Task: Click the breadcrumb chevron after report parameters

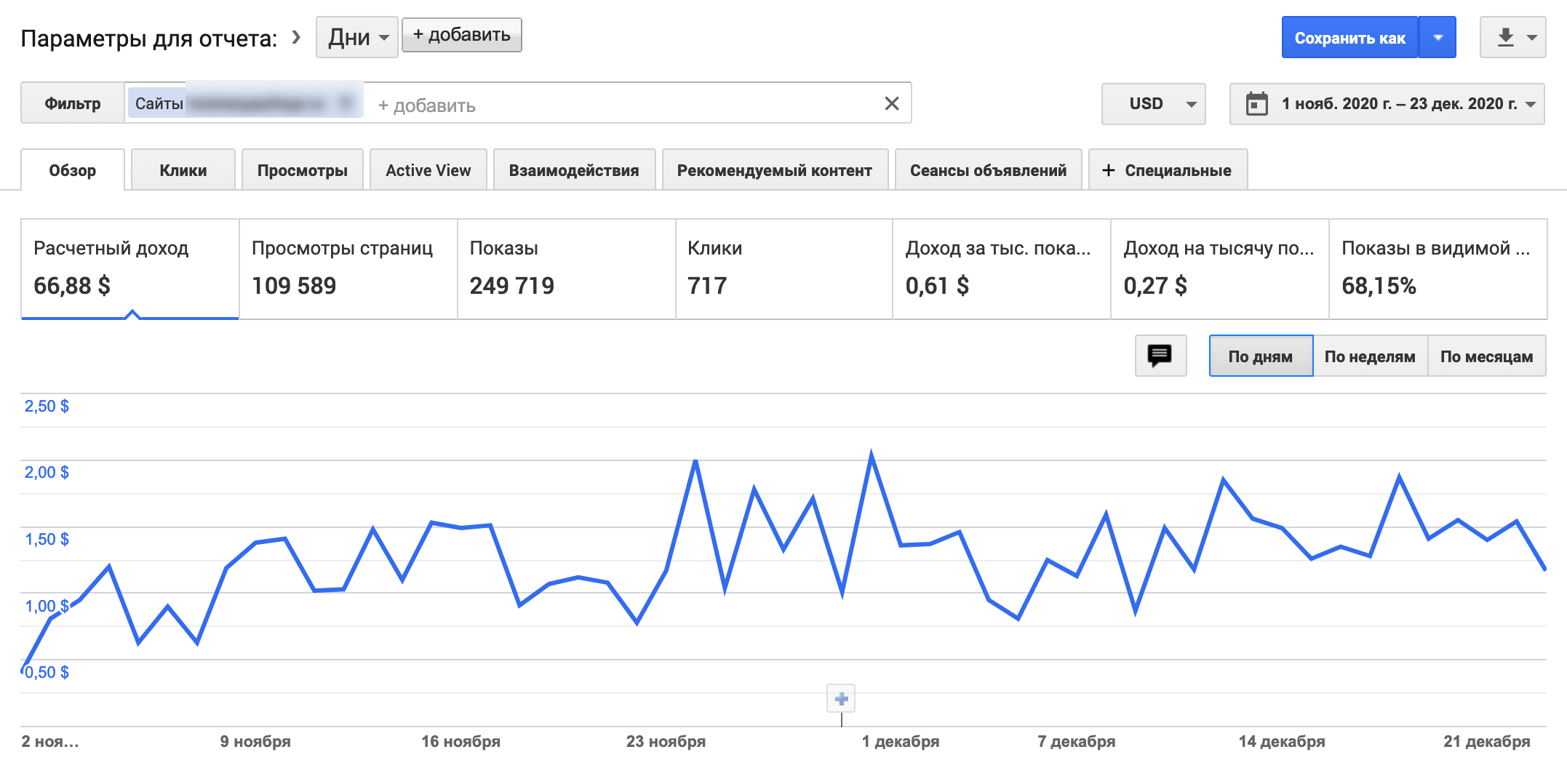Action: tap(296, 37)
